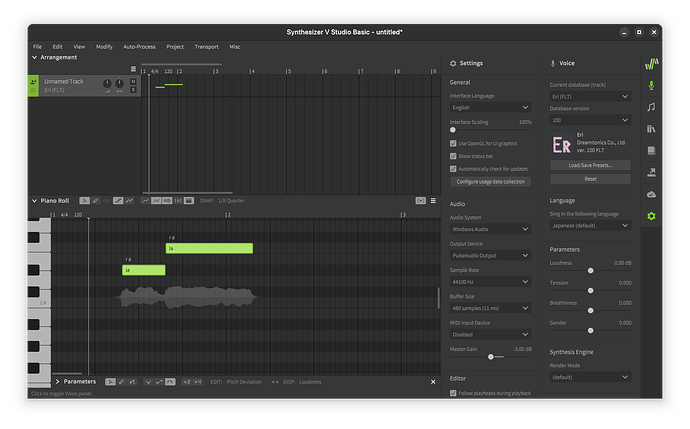This screenshot has height=429, width=690.
Task: Toggle the waveform display icon in Piano Roll
Action: pyautogui.click(x=167, y=201)
